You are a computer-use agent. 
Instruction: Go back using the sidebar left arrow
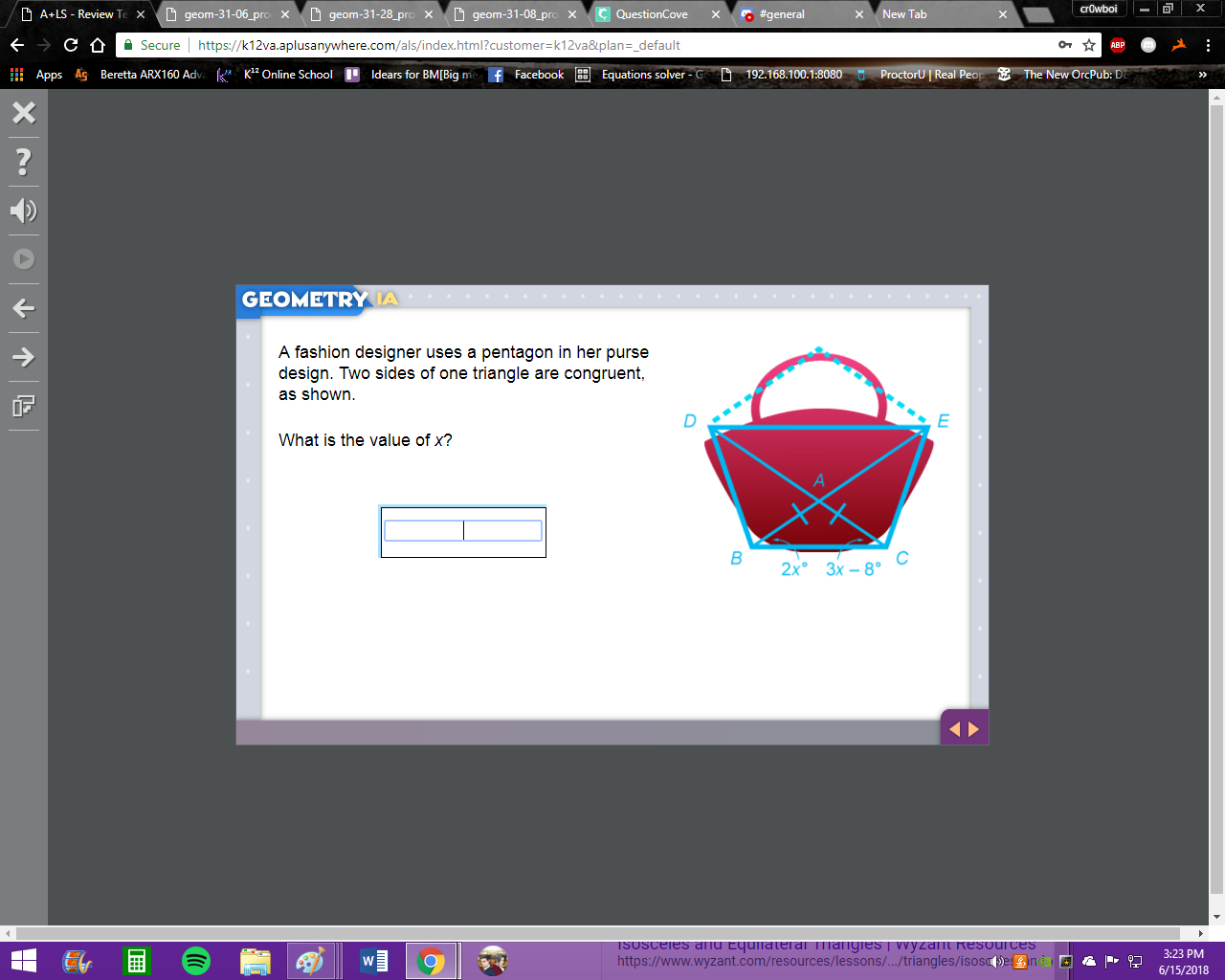coord(24,308)
